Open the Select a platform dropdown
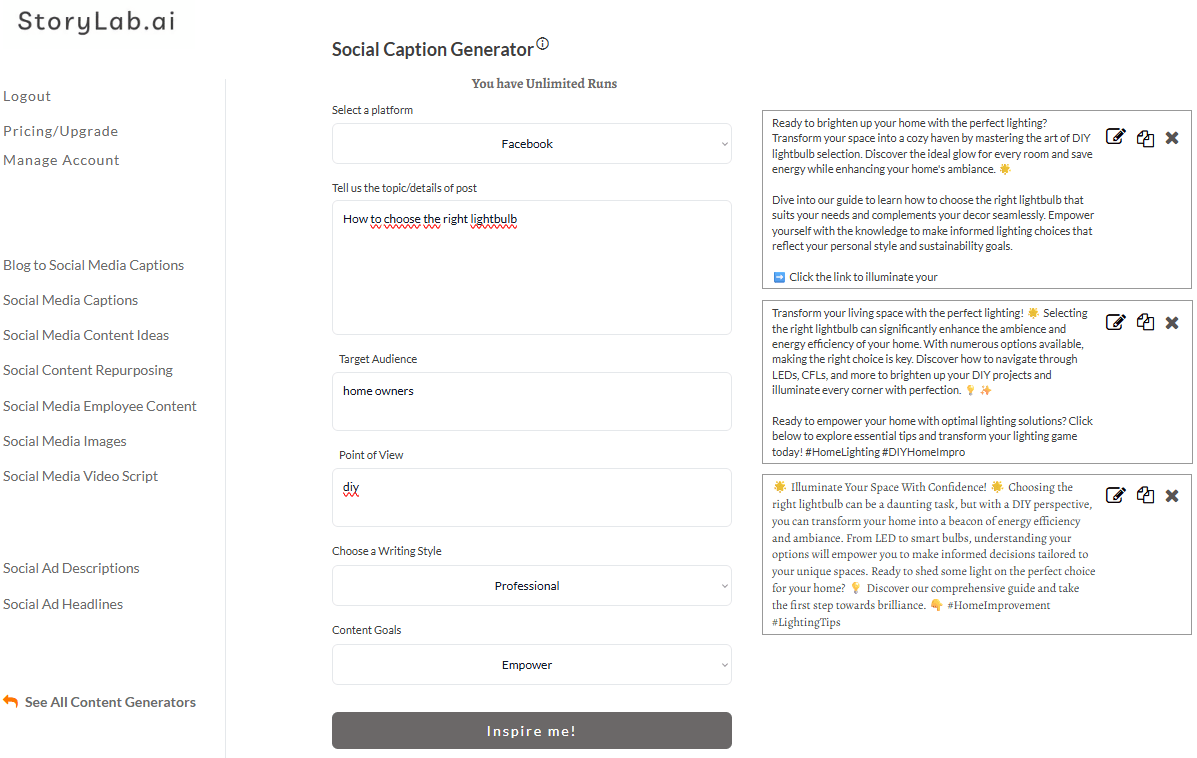The image size is (1197, 758). point(531,143)
